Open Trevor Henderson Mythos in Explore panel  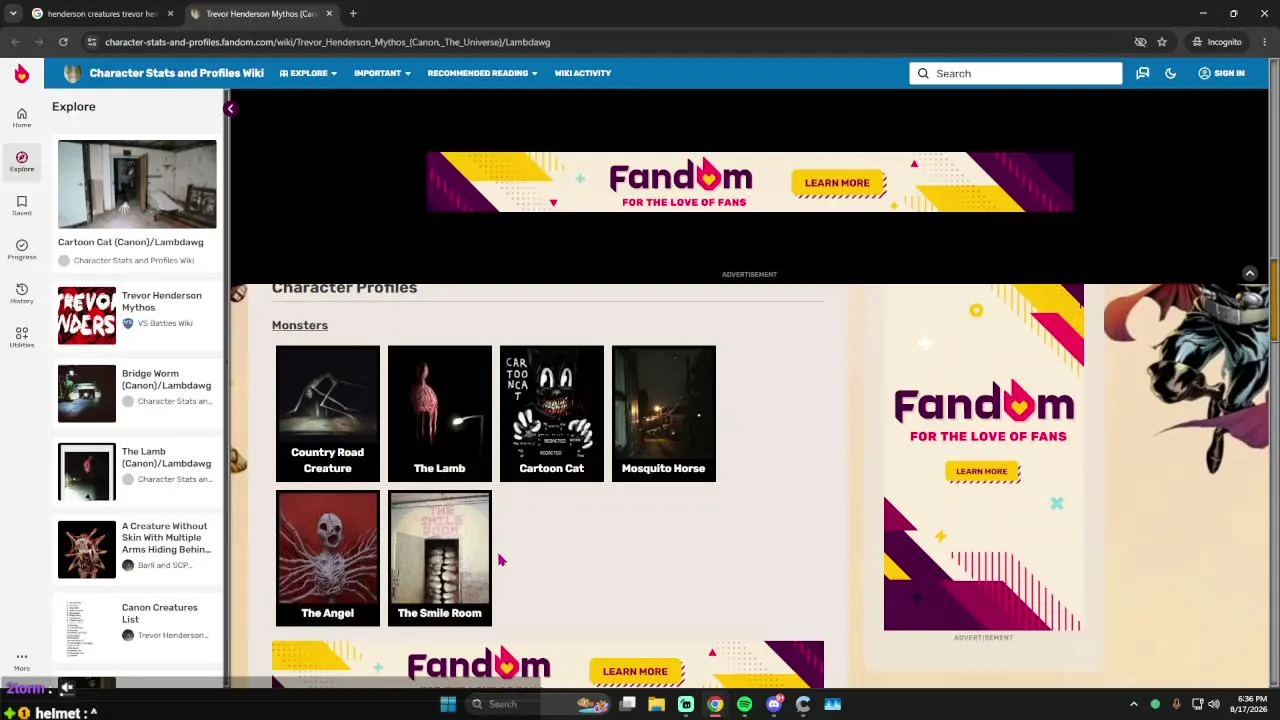[x=136, y=315]
